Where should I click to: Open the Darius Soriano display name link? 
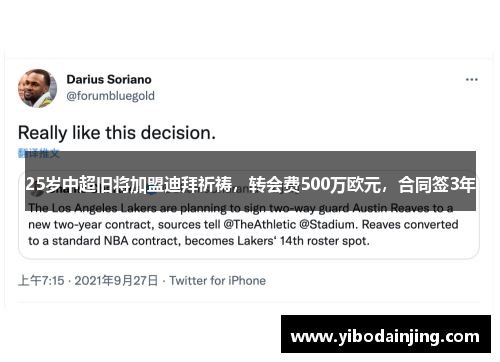109,79
